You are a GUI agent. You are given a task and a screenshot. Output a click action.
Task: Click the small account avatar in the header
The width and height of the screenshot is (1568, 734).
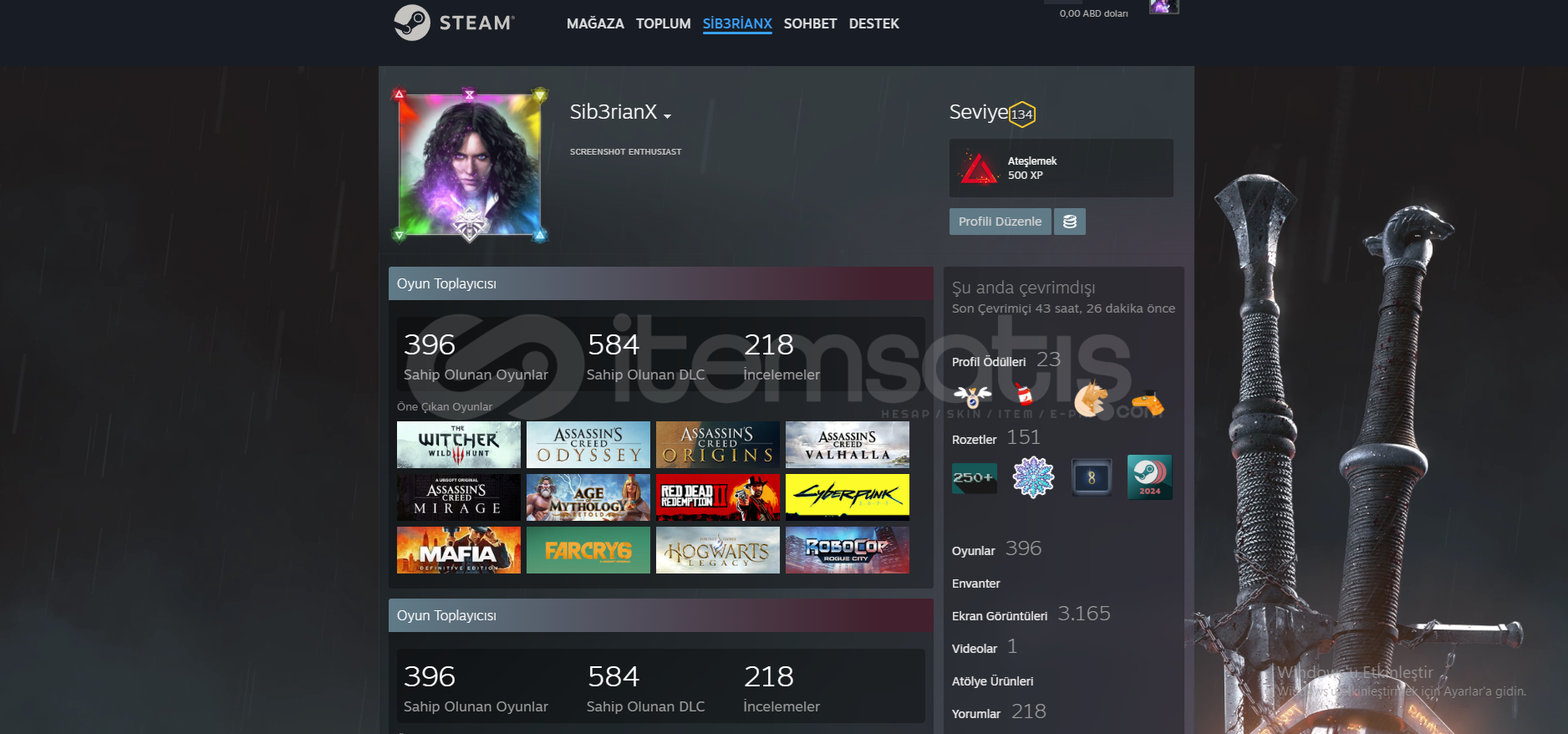click(x=1163, y=7)
